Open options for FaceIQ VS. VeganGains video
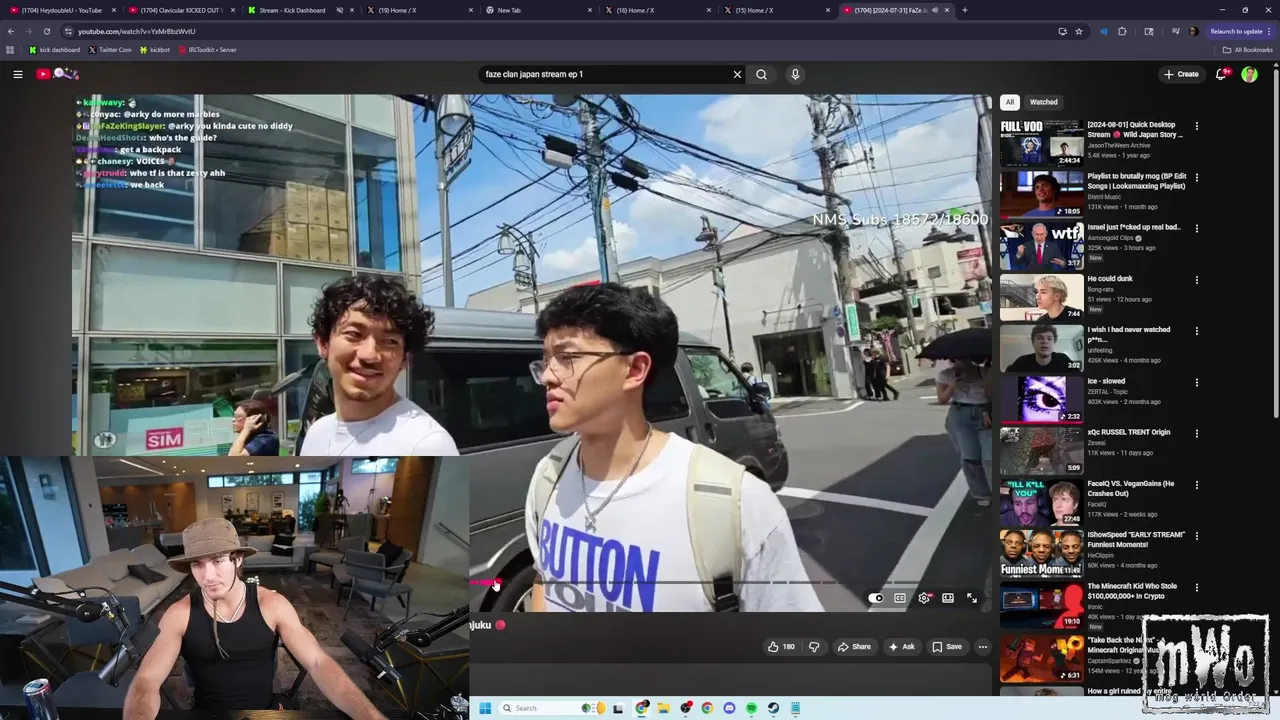 tap(1196, 485)
